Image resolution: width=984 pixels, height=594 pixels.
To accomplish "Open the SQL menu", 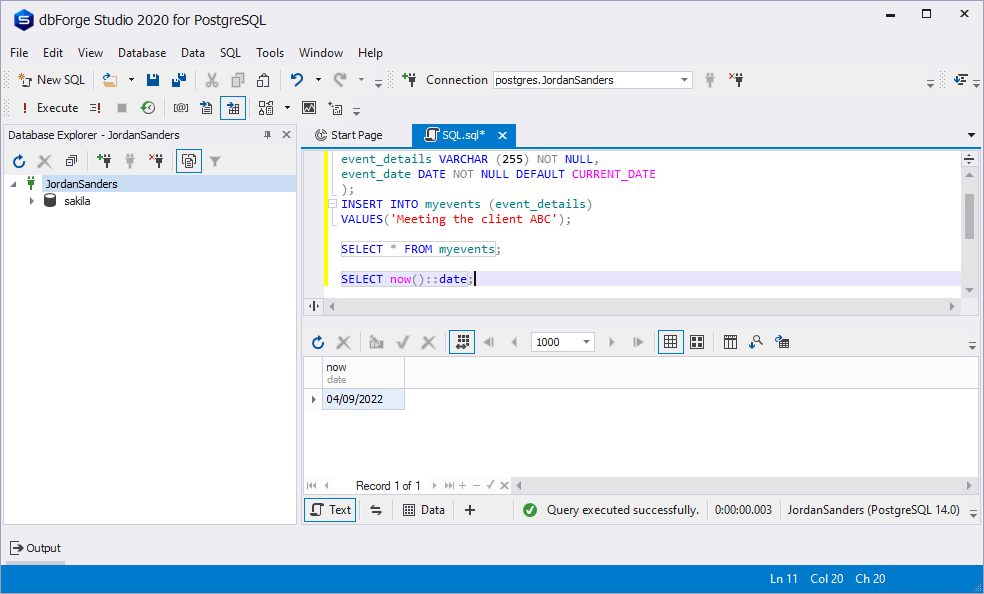I will (230, 52).
